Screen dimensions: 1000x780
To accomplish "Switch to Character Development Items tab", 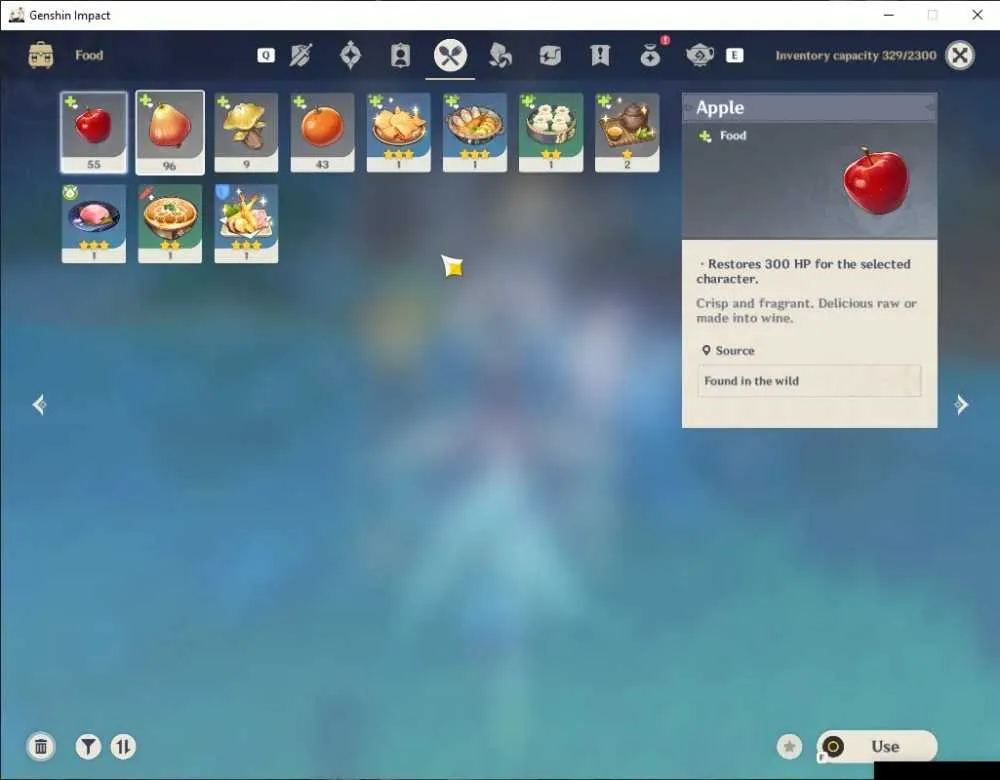I will pos(400,55).
